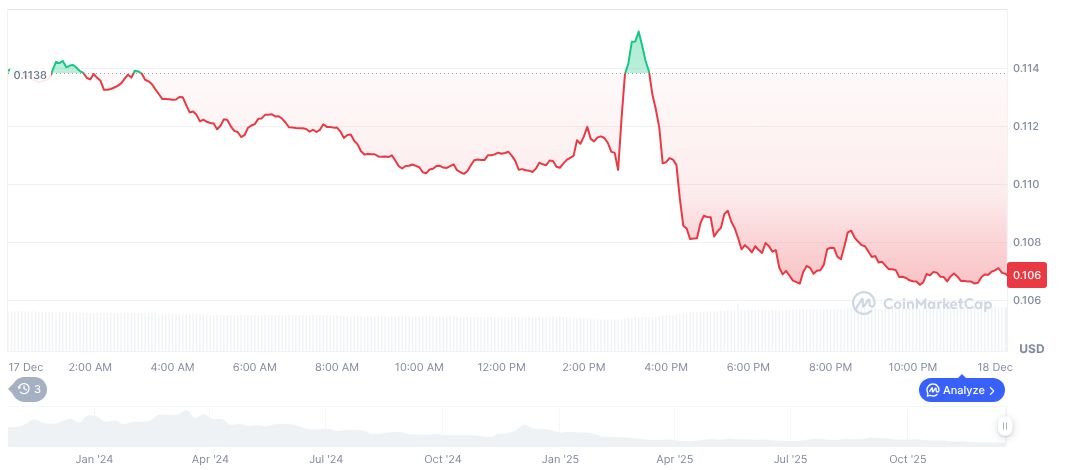This screenshot has width=1072, height=470.
Task: Select Oct '24 on the range timeline
Action: tap(442, 459)
